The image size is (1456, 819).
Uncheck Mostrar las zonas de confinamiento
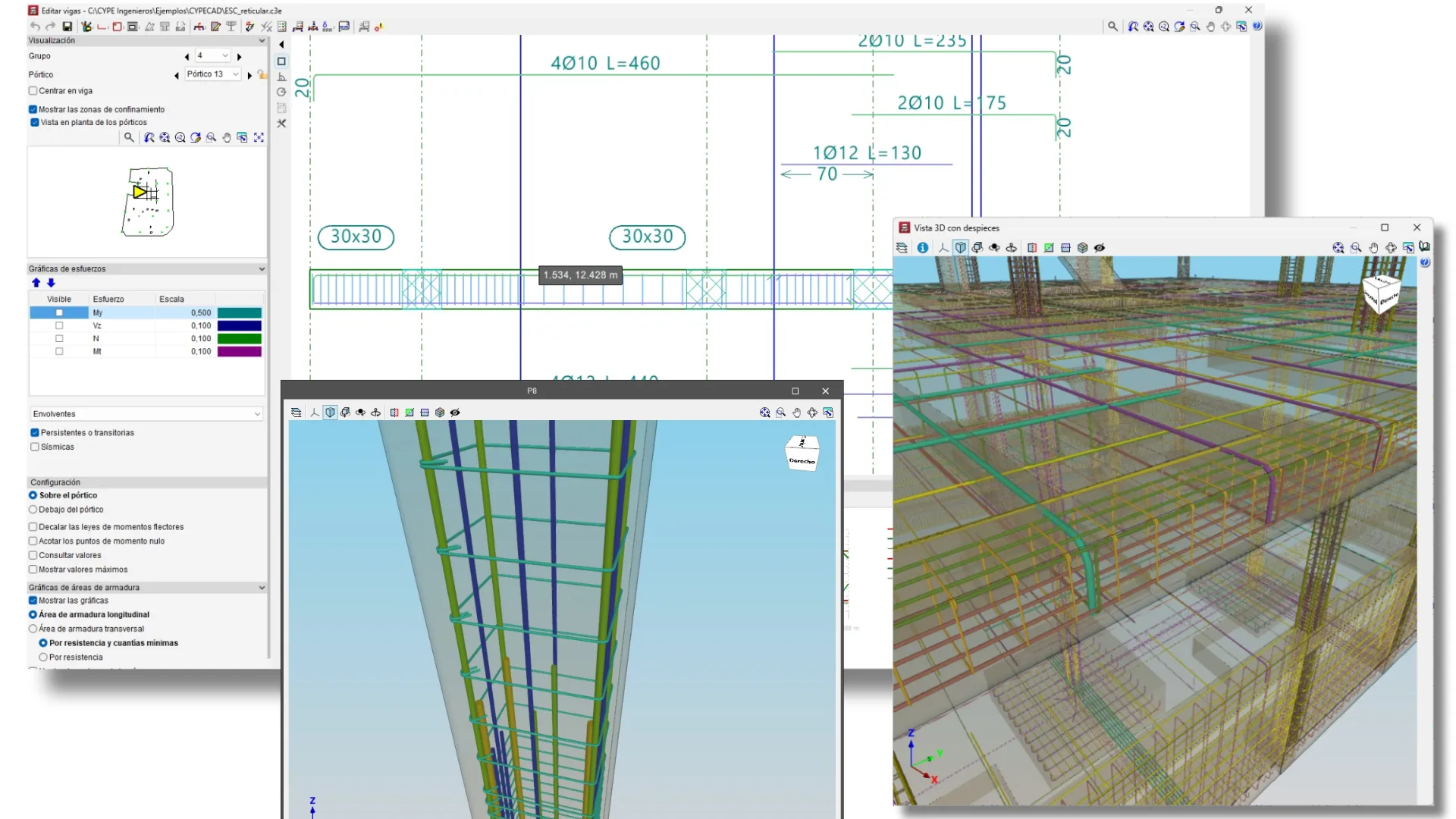click(33, 109)
